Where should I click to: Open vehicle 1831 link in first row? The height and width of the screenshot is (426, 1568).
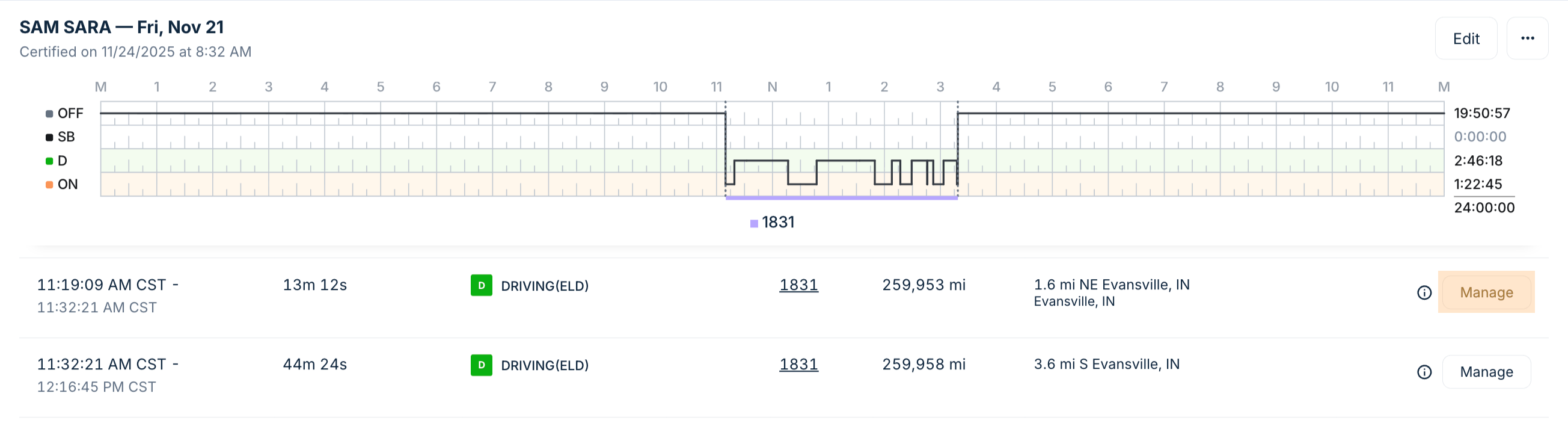[798, 285]
